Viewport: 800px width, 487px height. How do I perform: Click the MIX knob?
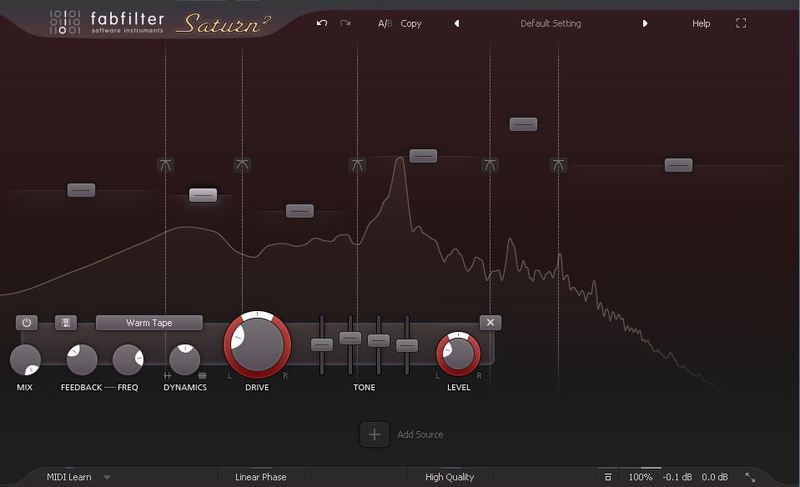[x=25, y=360]
